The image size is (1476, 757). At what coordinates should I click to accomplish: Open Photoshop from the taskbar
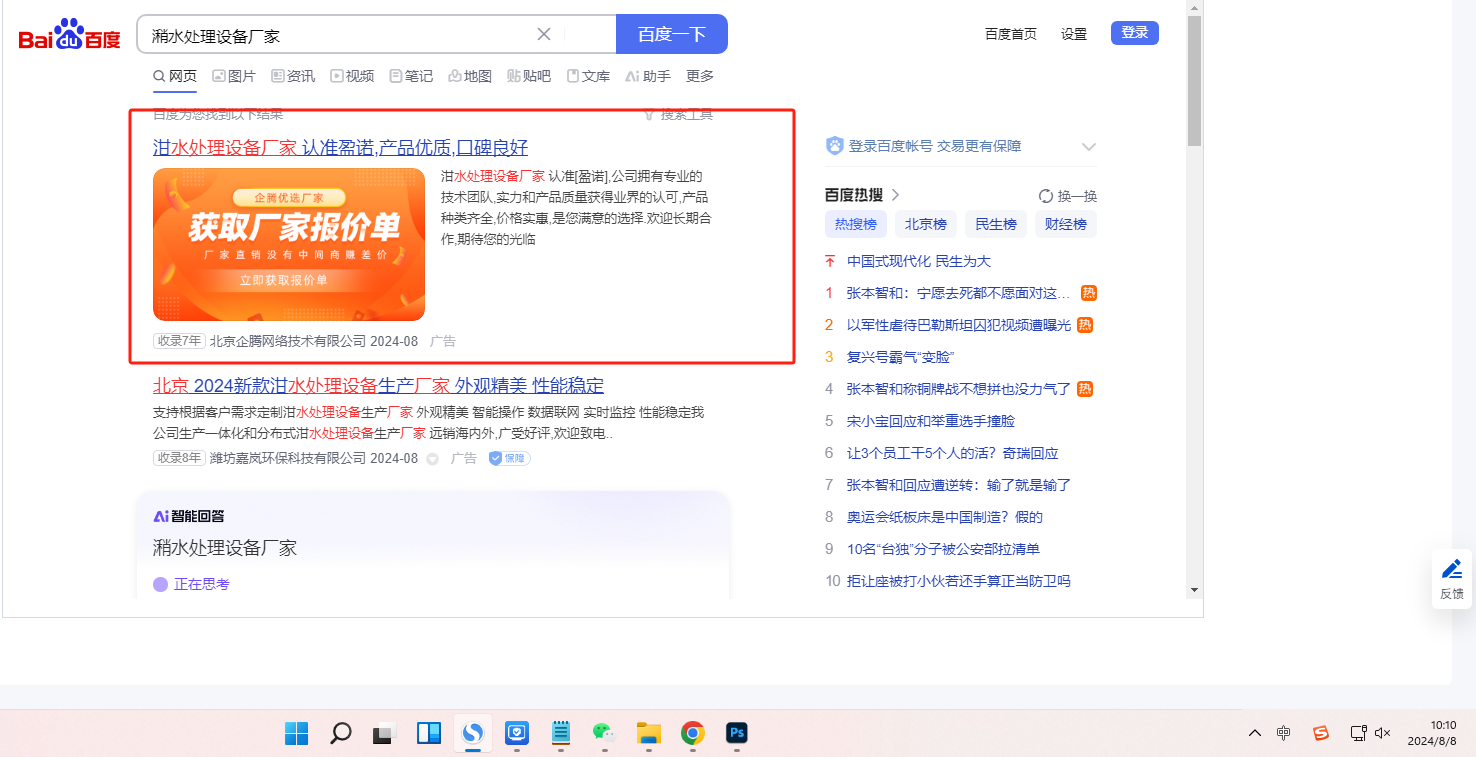tap(738, 734)
